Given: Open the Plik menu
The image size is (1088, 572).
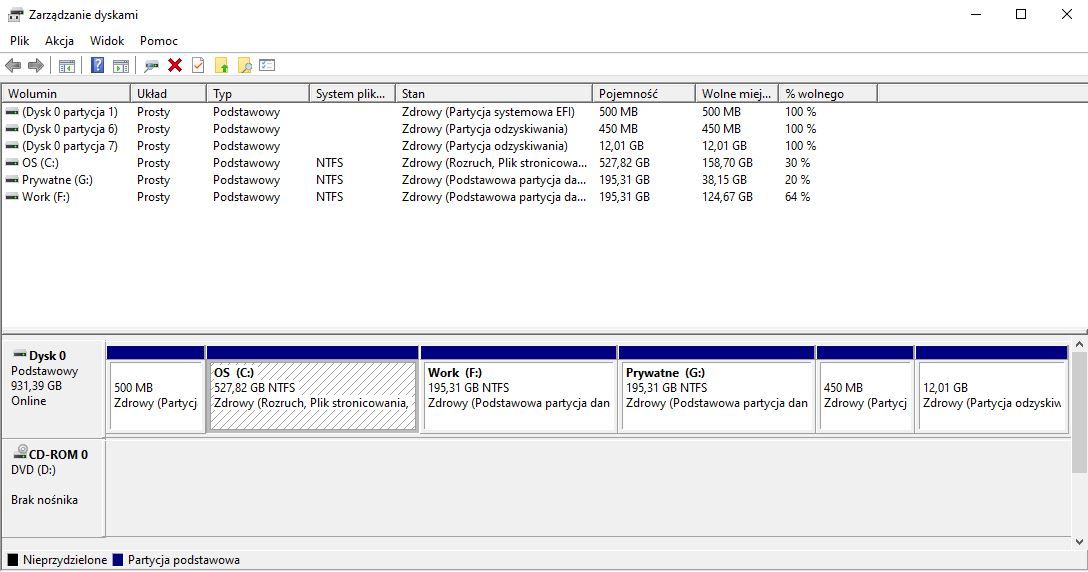Looking at the screenshot, I should [x=19, y=41].
